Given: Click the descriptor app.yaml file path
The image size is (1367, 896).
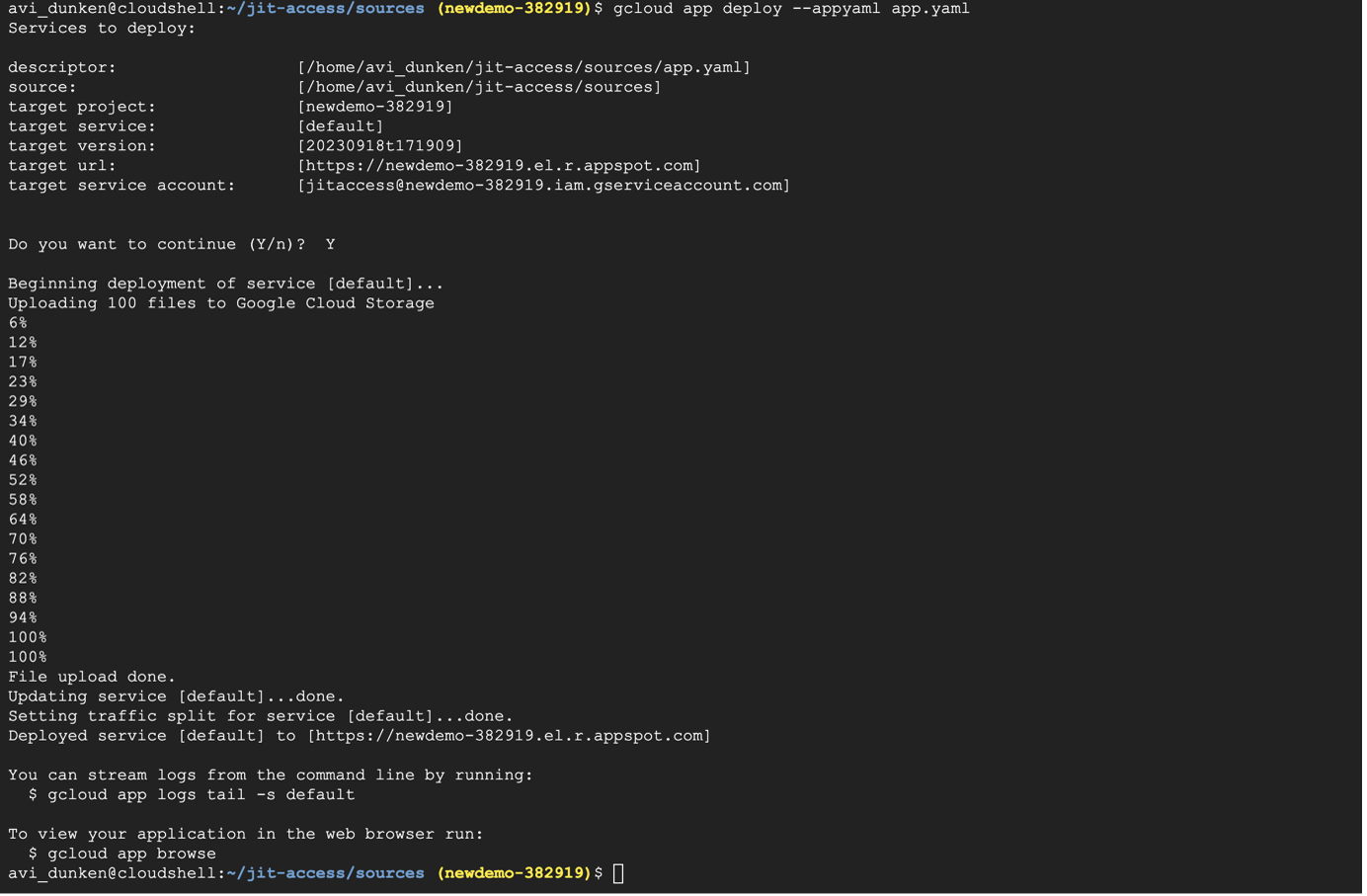Looking at the screenshot, I should coord(523,67).
